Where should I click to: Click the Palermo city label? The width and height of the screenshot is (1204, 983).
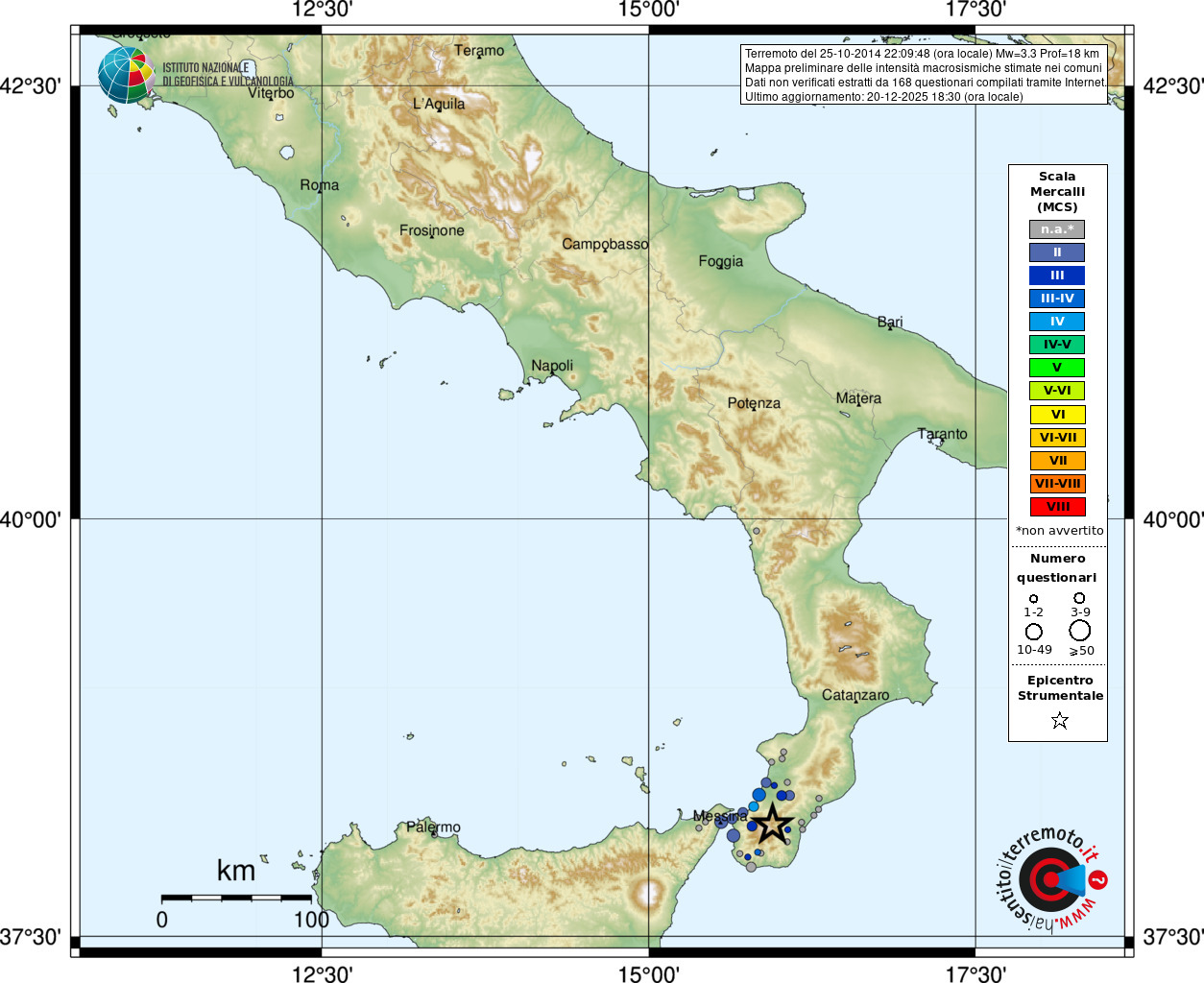click(x=433, y=827)
